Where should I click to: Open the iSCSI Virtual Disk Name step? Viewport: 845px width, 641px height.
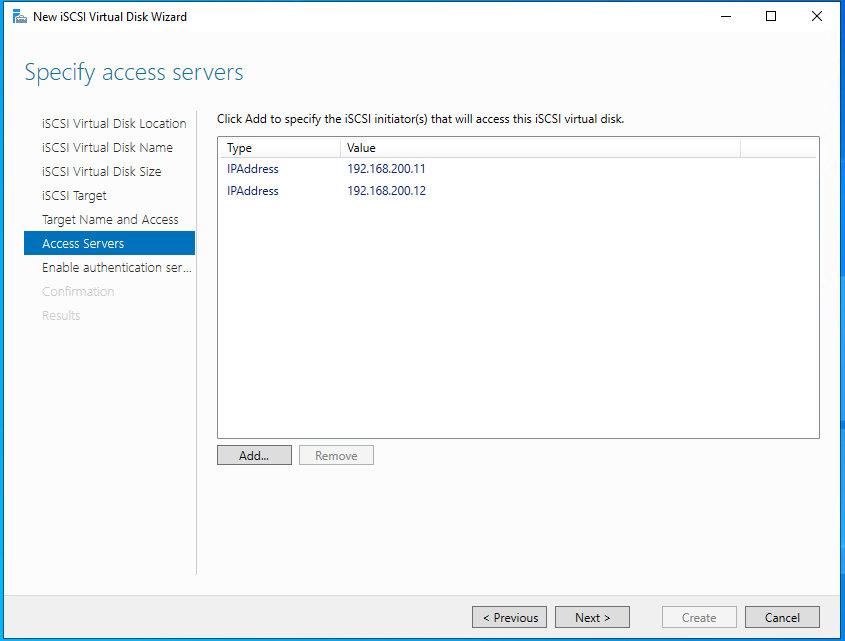click(107, 147)
